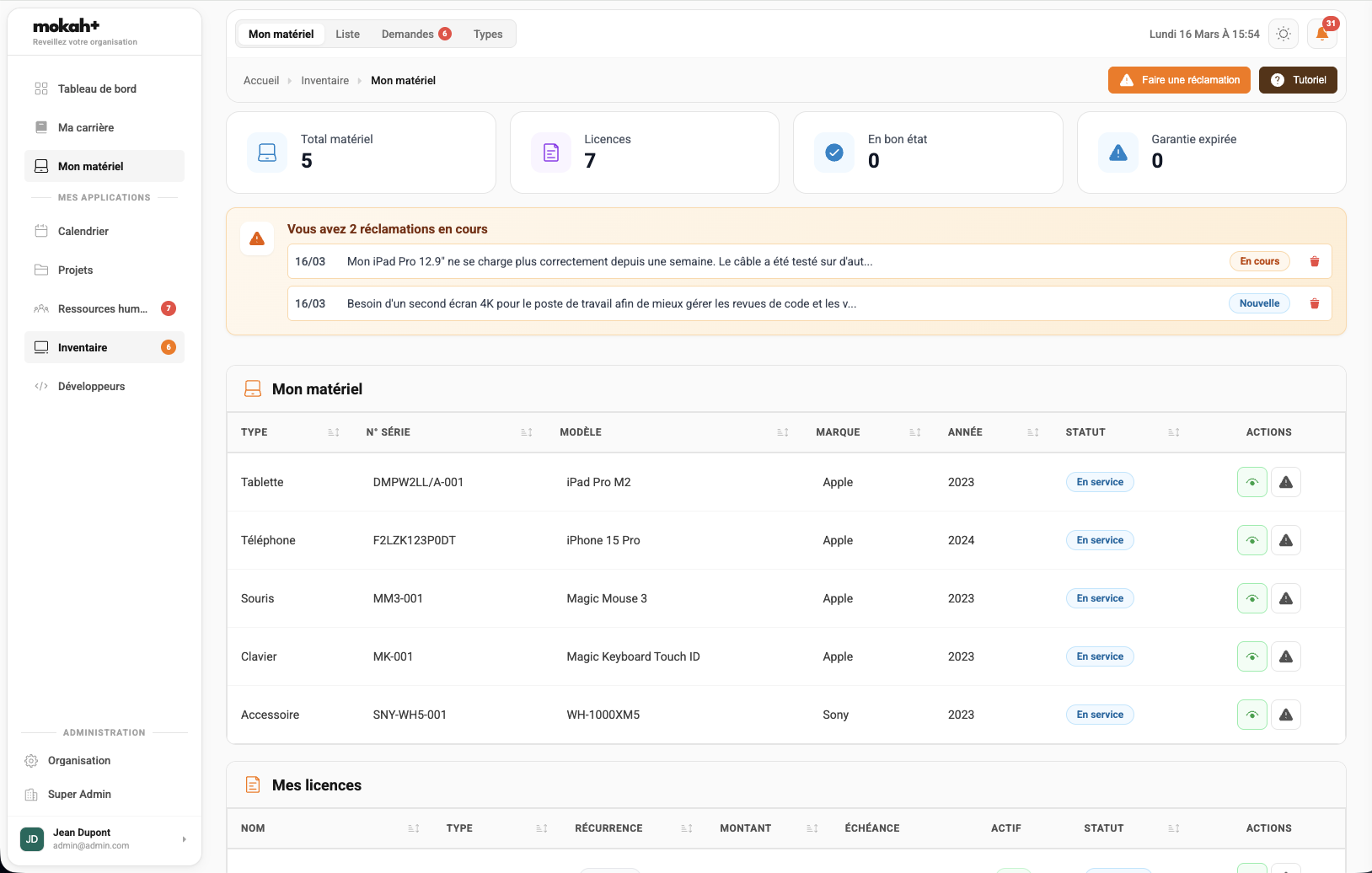Delete the iPad Pro charging reclamation

coord(1314,261)
